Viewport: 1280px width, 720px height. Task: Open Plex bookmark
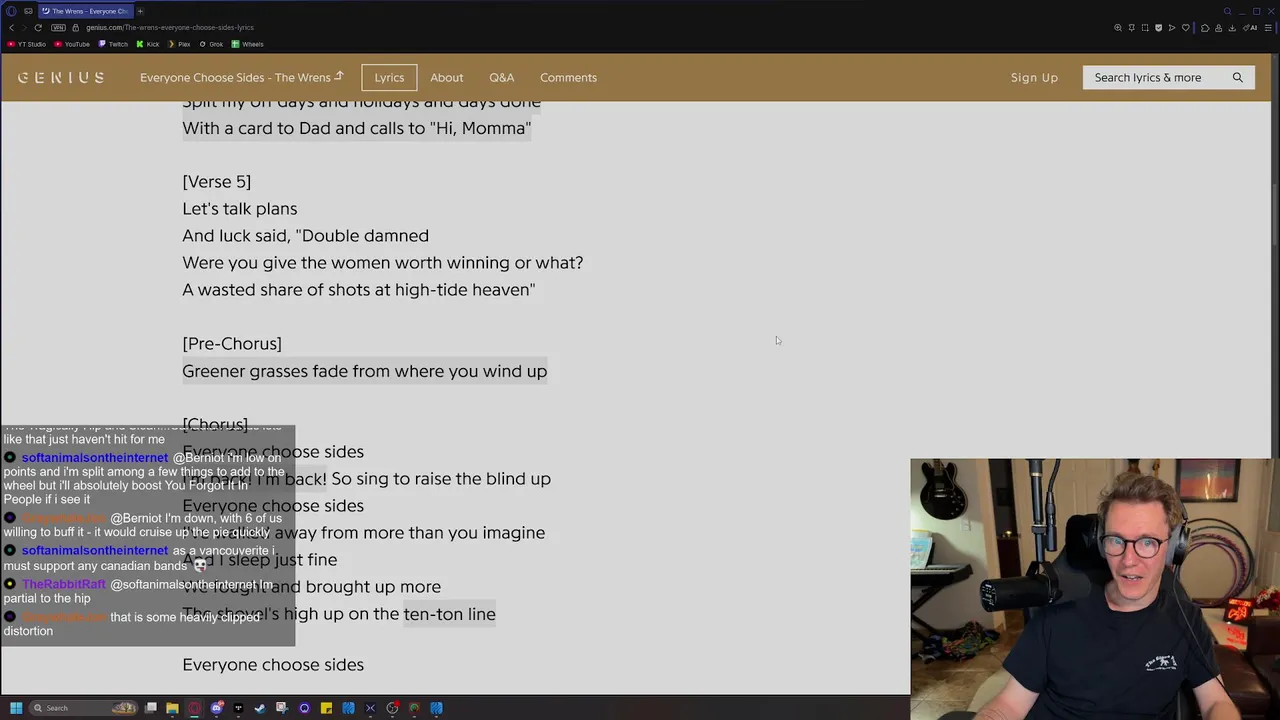(179, 44)
